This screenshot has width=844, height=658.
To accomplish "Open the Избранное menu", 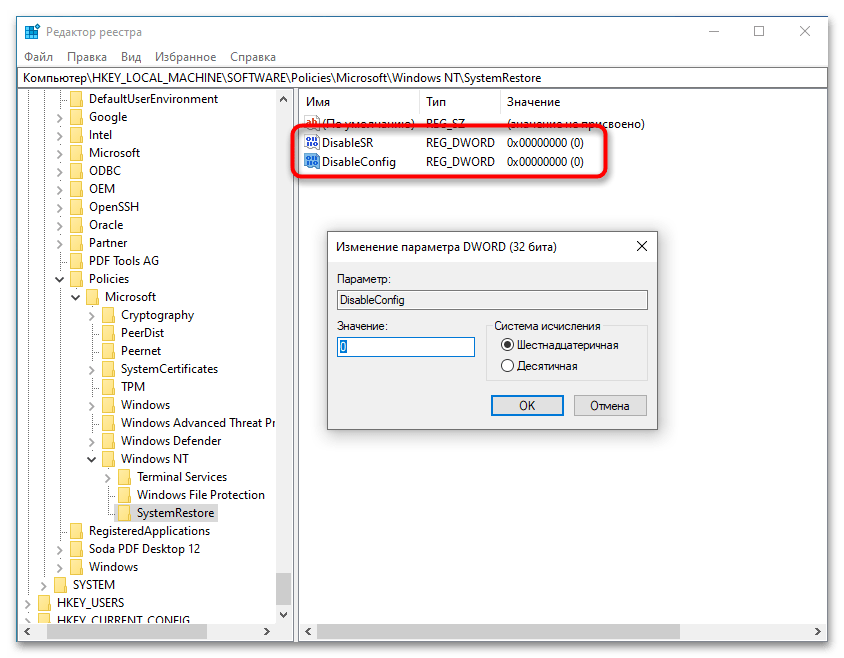I will pos(185,57).
